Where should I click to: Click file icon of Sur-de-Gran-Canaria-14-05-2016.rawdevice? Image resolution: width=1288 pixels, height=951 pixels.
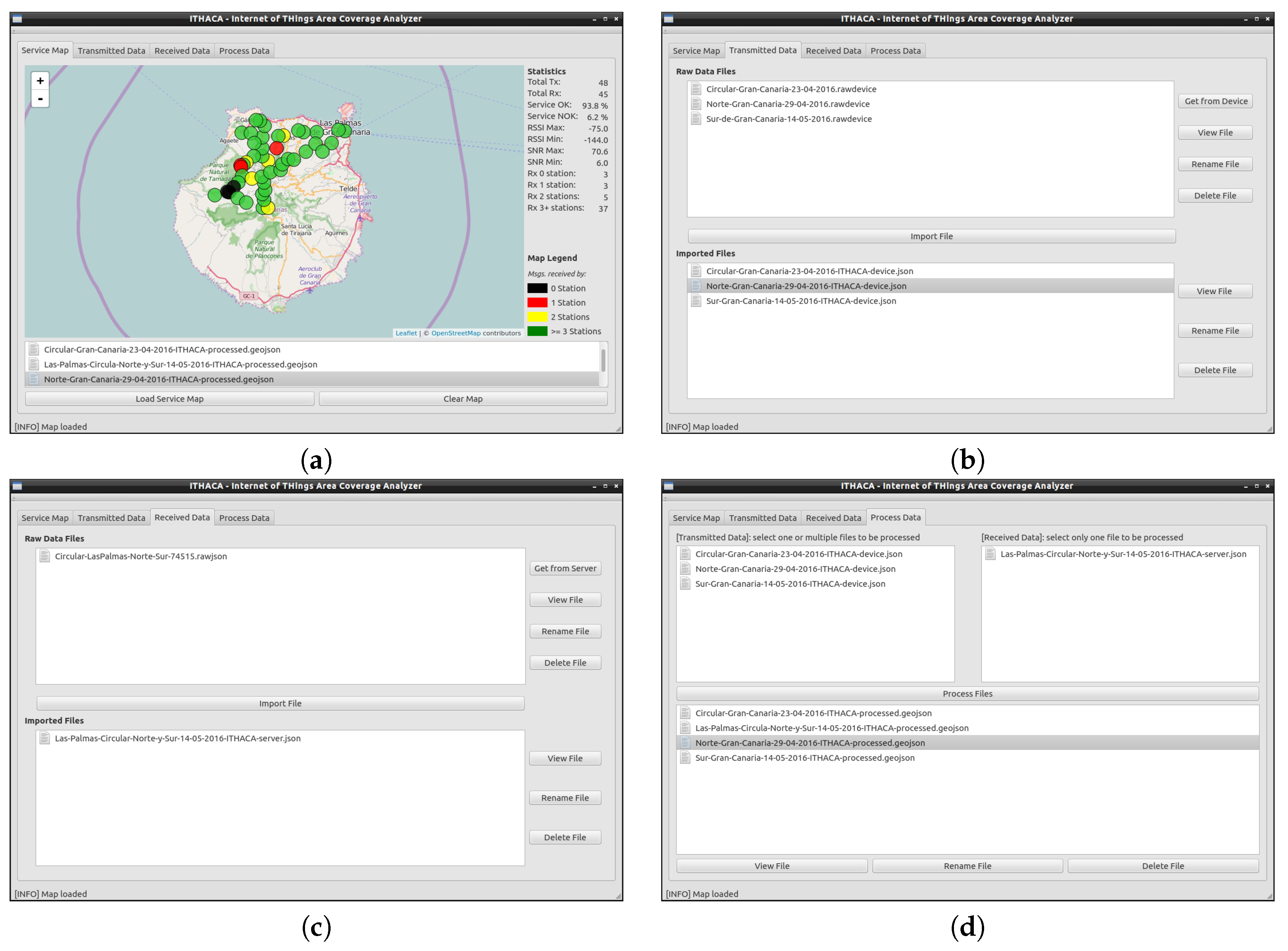pos(696,119)
